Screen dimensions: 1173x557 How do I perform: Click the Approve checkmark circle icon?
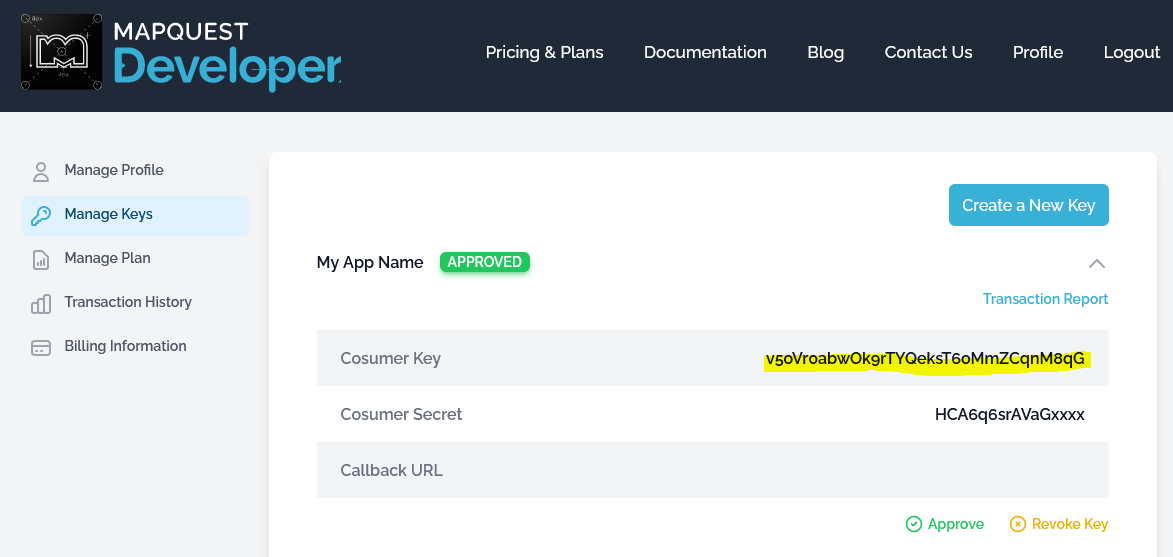click(x=913, y=524)
